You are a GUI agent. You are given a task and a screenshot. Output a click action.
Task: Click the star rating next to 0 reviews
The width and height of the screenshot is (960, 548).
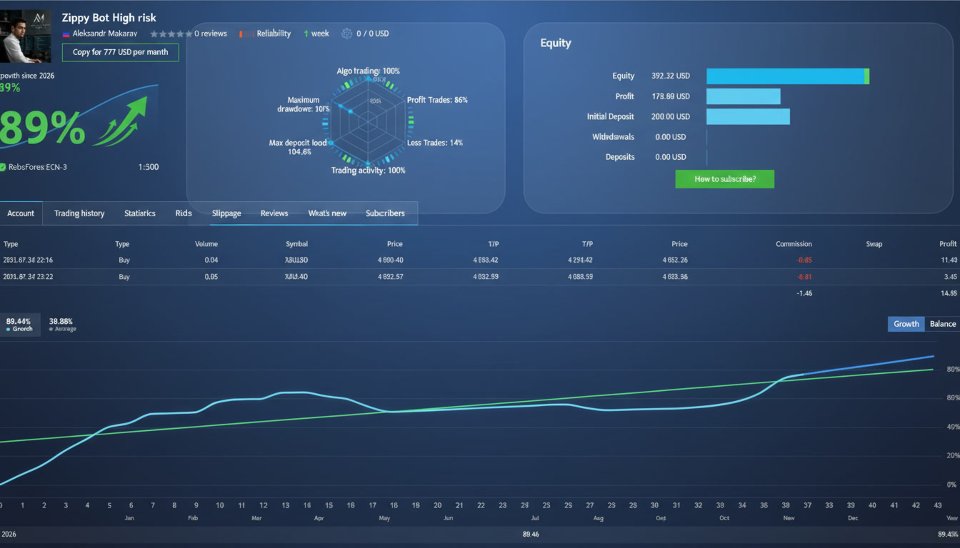click(171, 34)
